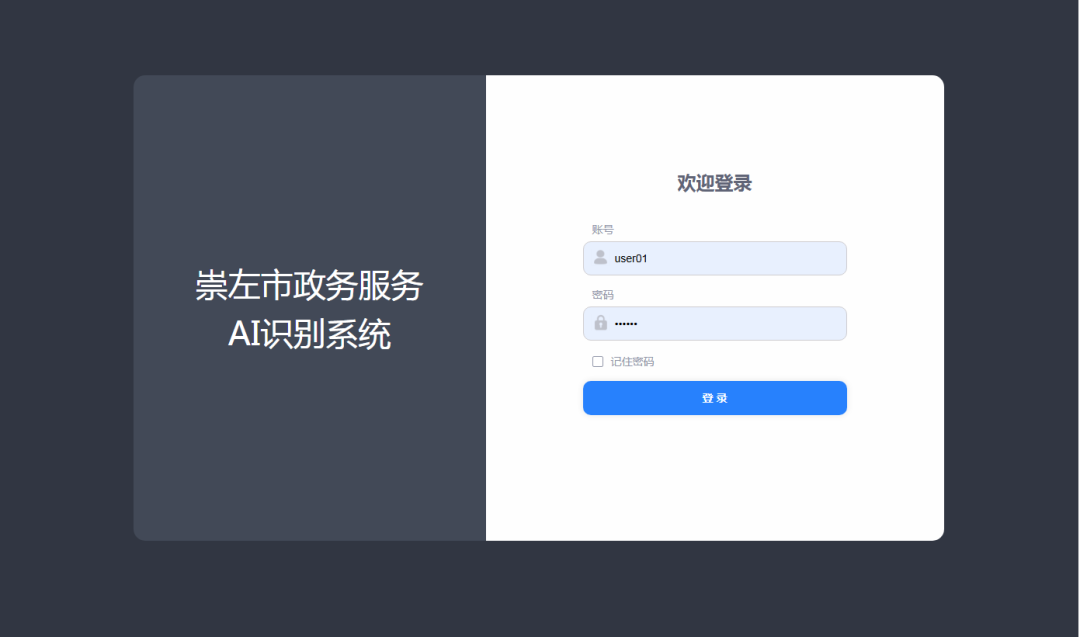
Task: Click the masked password dots
Action: (x=625, y=324)
